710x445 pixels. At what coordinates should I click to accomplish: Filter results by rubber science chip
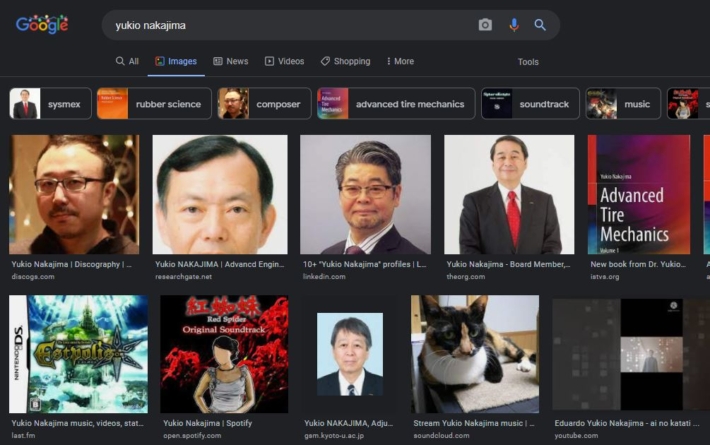[154, 104]
